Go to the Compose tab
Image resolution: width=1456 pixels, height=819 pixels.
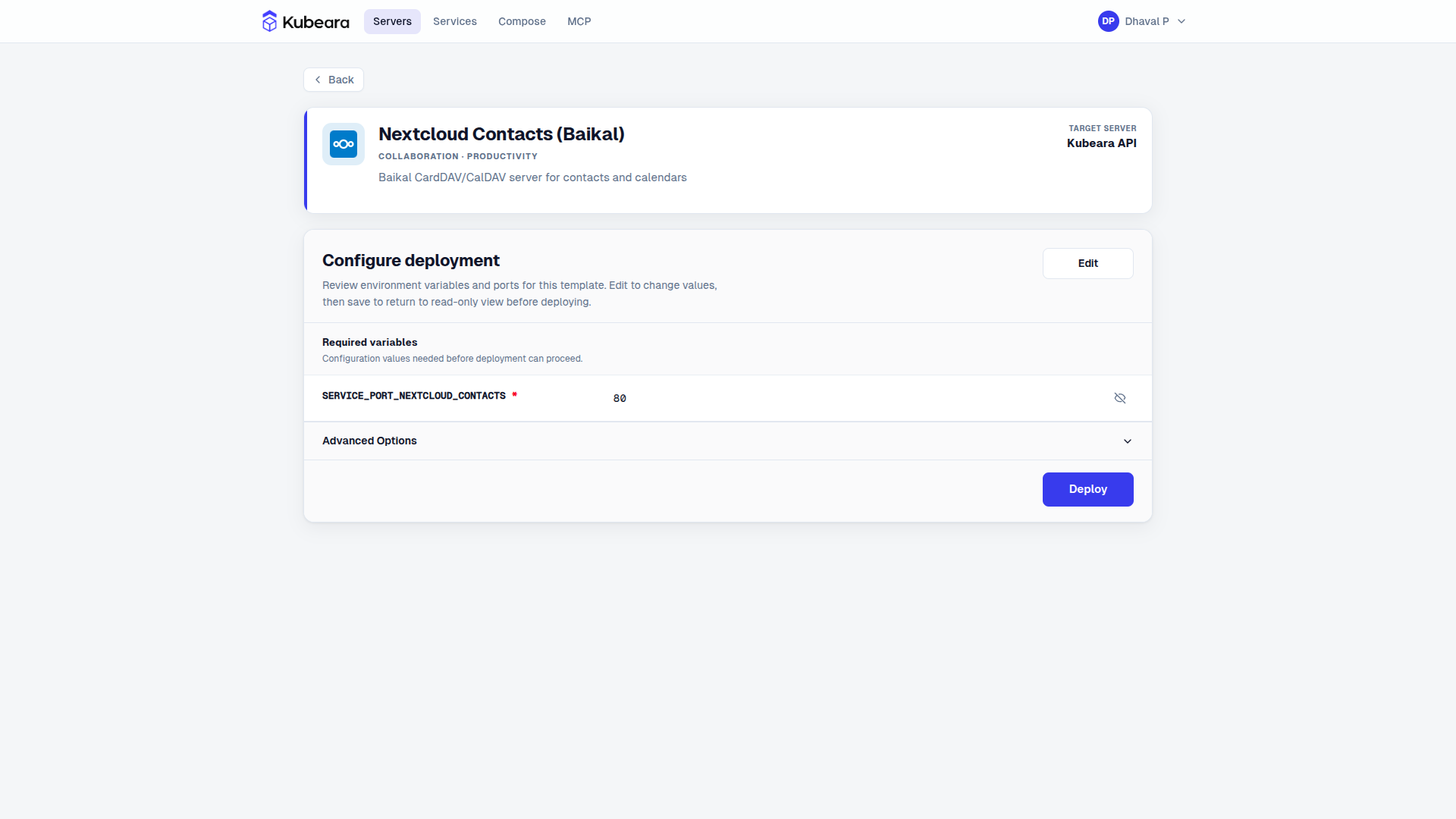522,21
